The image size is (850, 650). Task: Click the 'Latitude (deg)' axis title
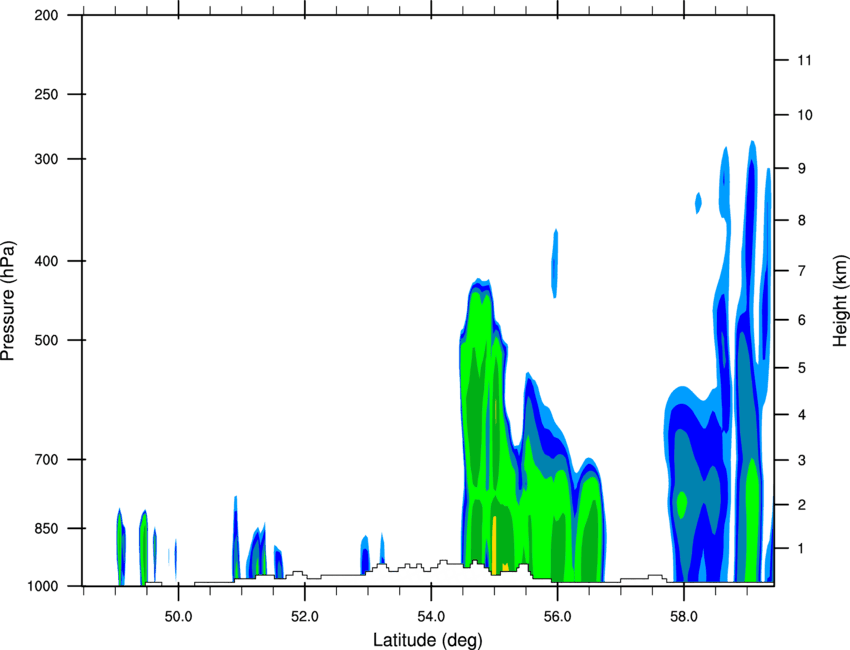click(428, 640)
